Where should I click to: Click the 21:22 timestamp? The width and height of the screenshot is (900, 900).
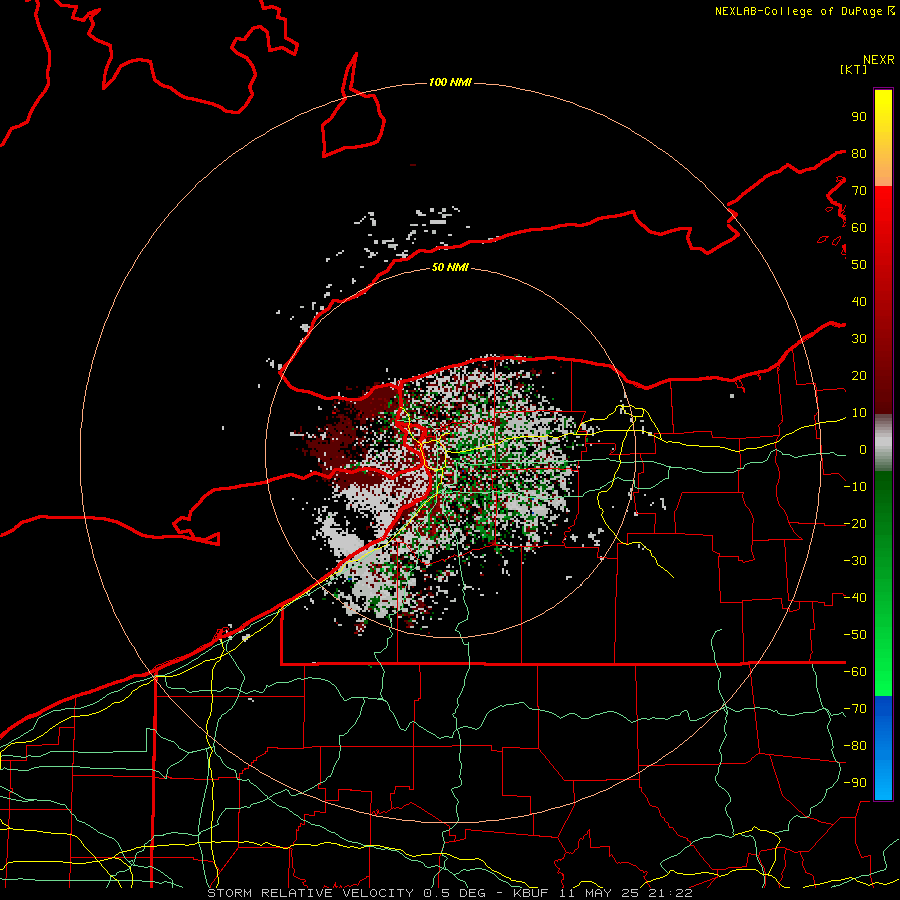click(x=672, y=893)
